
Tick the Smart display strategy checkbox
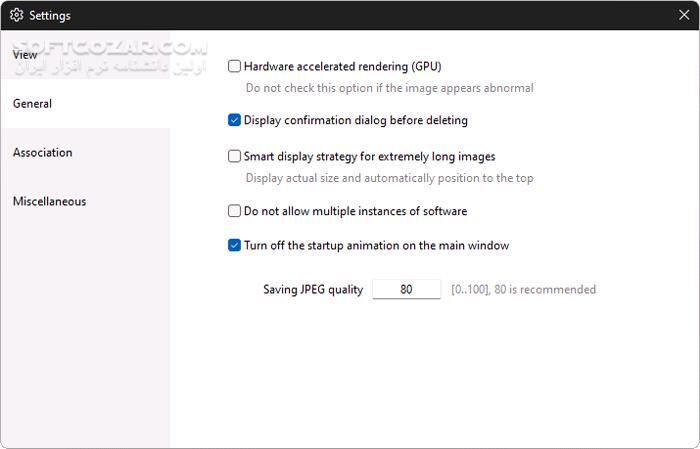point(235,157)
